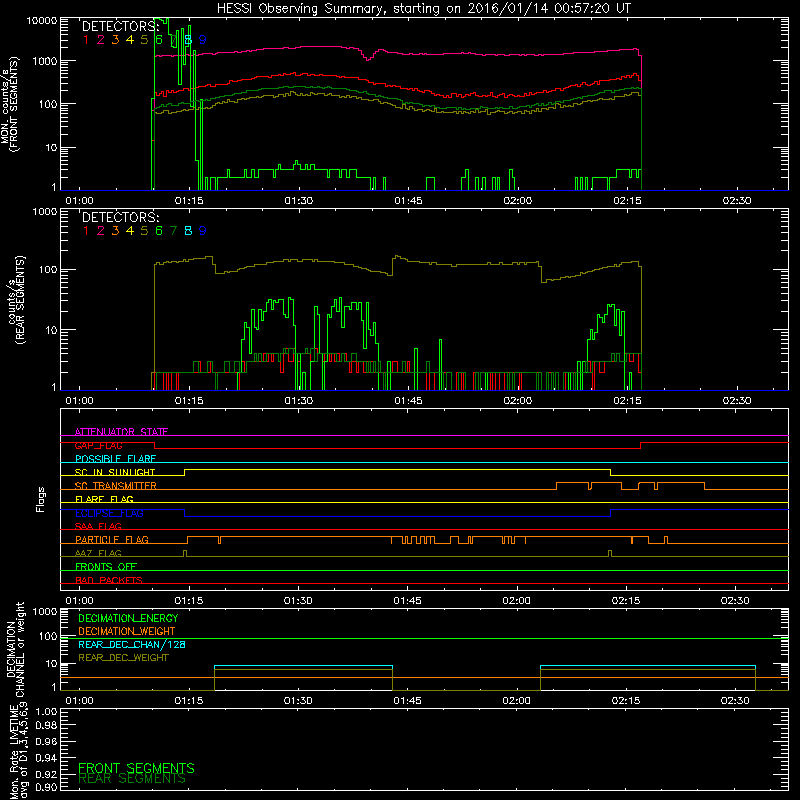Click the ATTENUATOR_STATE flag label
Viewport: 800px width, 800px height.
121,432
